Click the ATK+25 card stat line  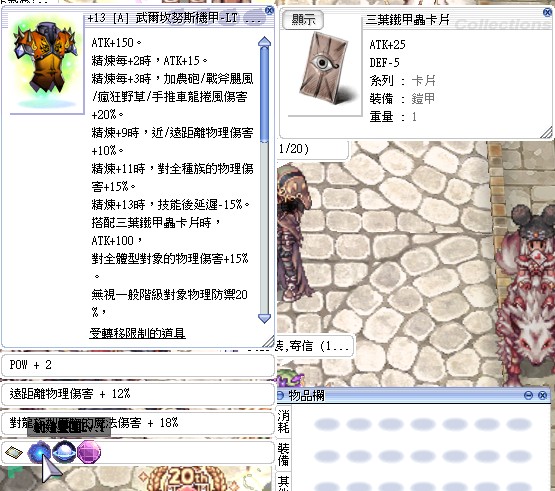click(388, 45)
